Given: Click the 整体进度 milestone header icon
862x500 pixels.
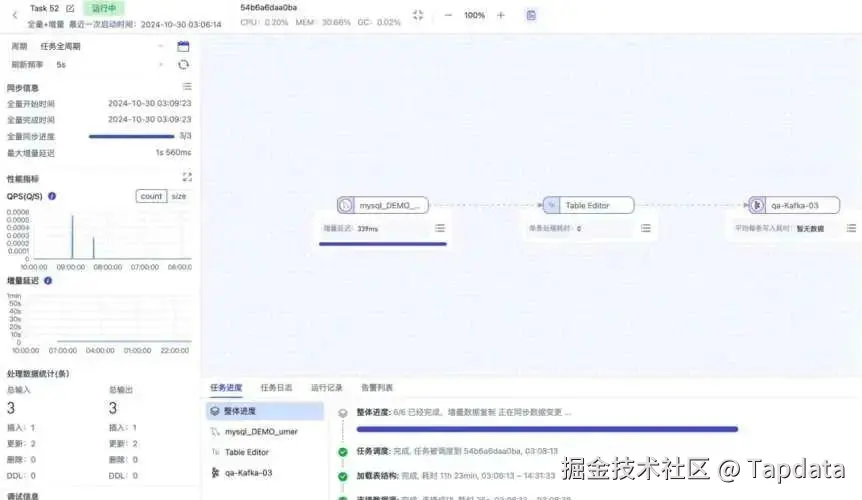Looking at the screenshot, I should (342, 413).
